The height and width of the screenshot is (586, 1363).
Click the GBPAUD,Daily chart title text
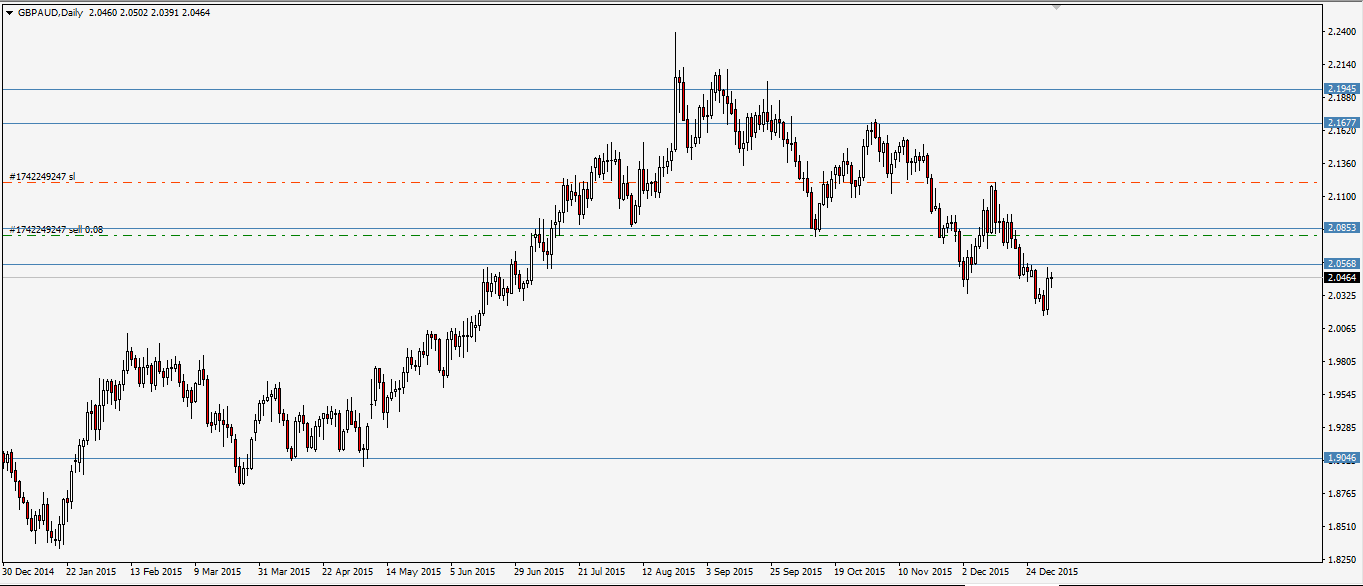tap(50, 13)
